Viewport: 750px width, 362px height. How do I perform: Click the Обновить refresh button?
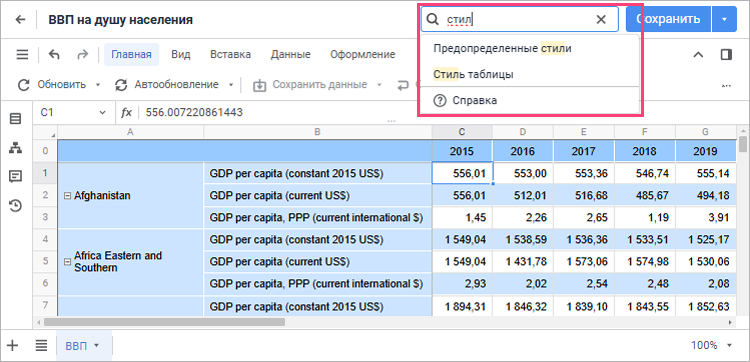(x=52, y=85)
